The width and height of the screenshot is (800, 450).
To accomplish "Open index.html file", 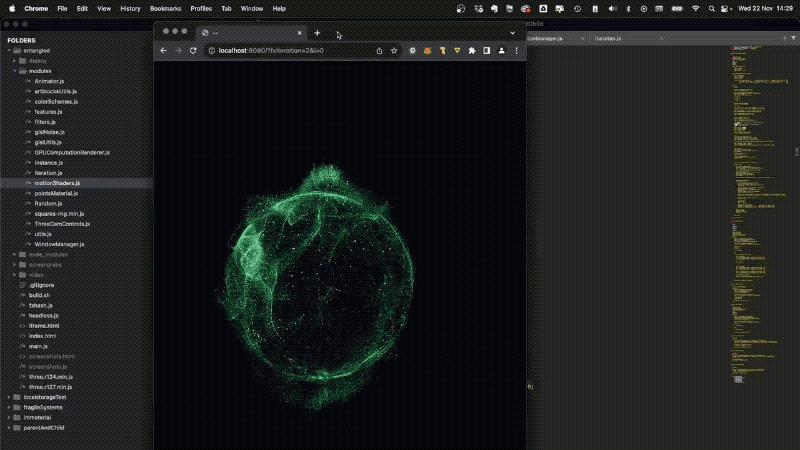I will point(42,336).
